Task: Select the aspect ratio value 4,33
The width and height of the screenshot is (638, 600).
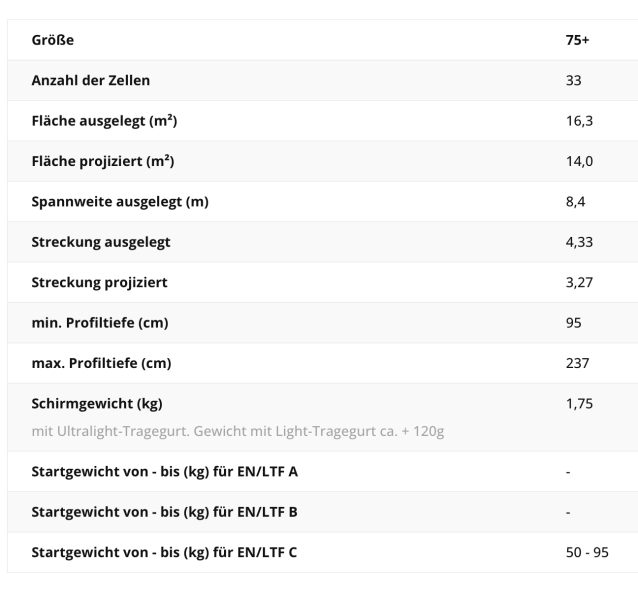Action: [577, 242]
